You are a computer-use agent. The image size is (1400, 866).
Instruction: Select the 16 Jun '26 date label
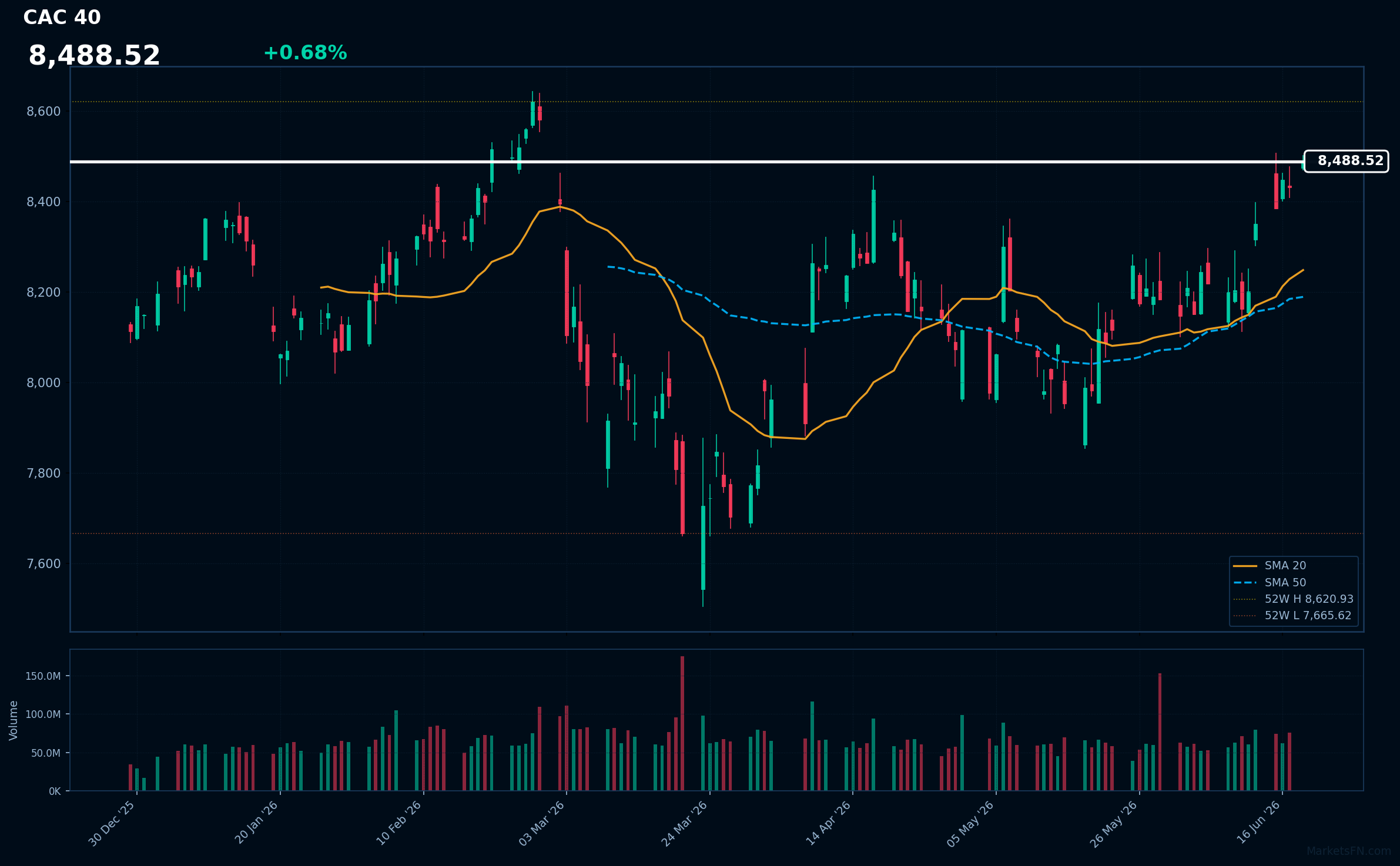[x=1258, y=823]
